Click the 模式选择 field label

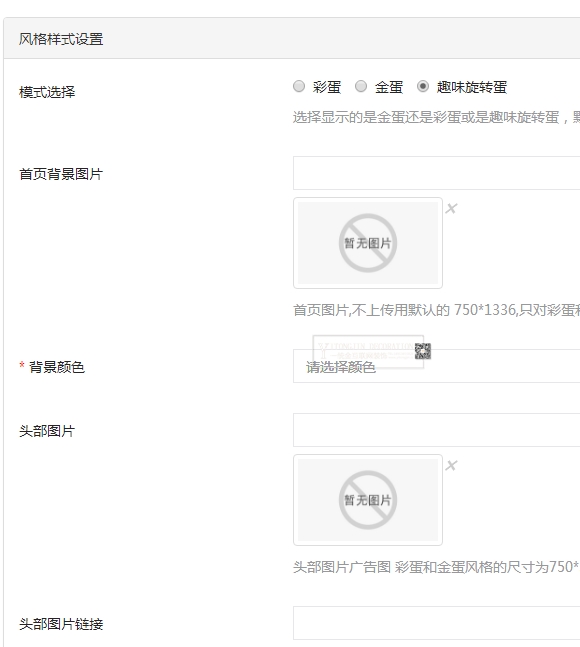(x=47, y=92)
